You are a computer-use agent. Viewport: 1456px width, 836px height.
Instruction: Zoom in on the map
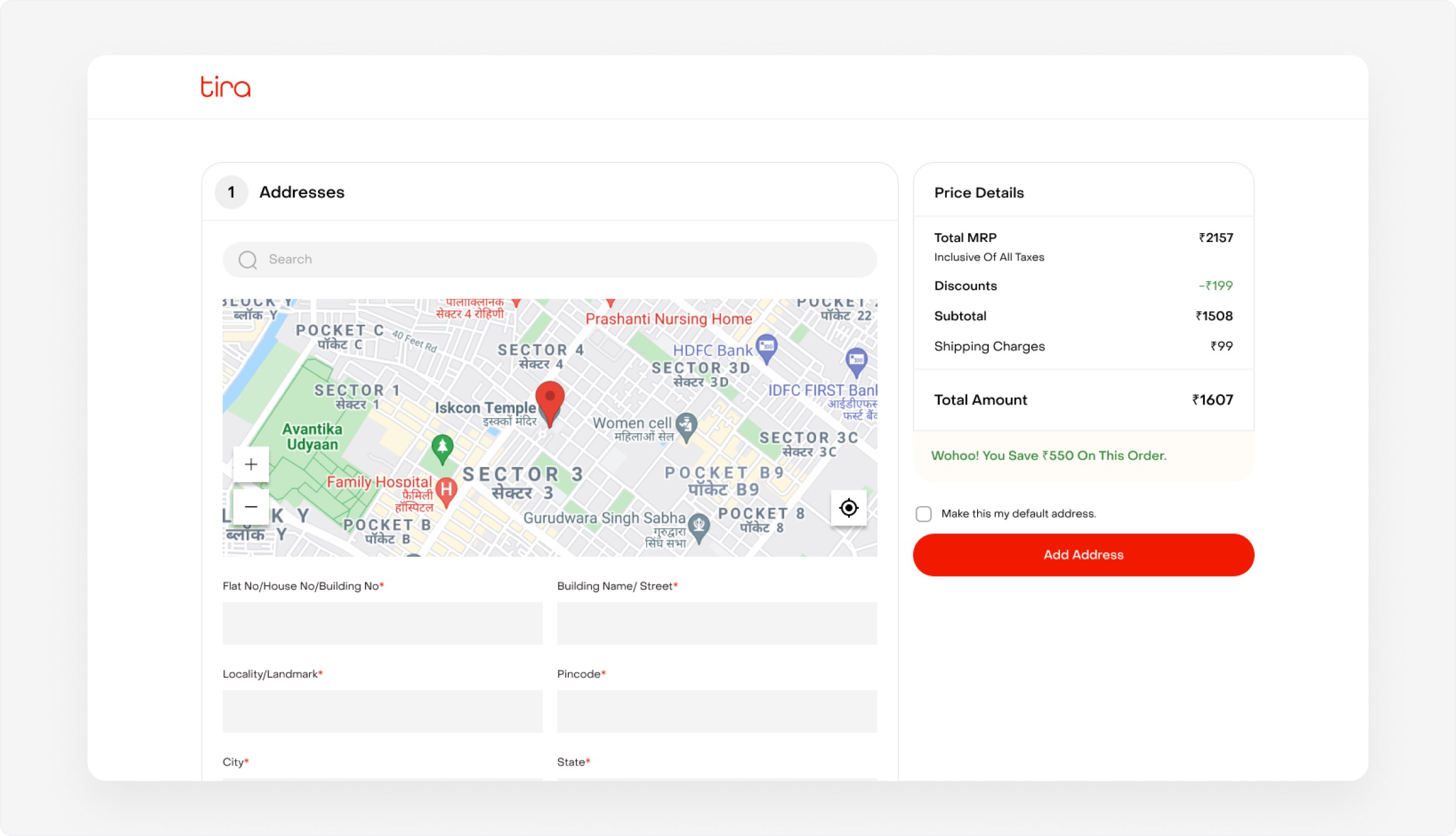pyautogui.click(x=251, y=465)
